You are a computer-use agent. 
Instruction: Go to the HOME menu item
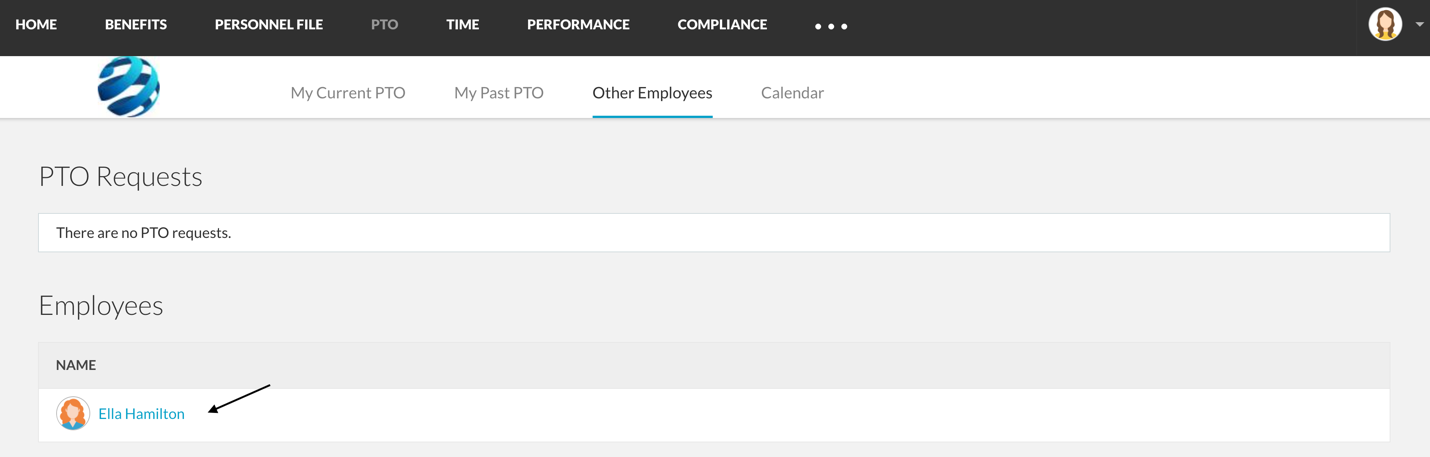point(36,24)
